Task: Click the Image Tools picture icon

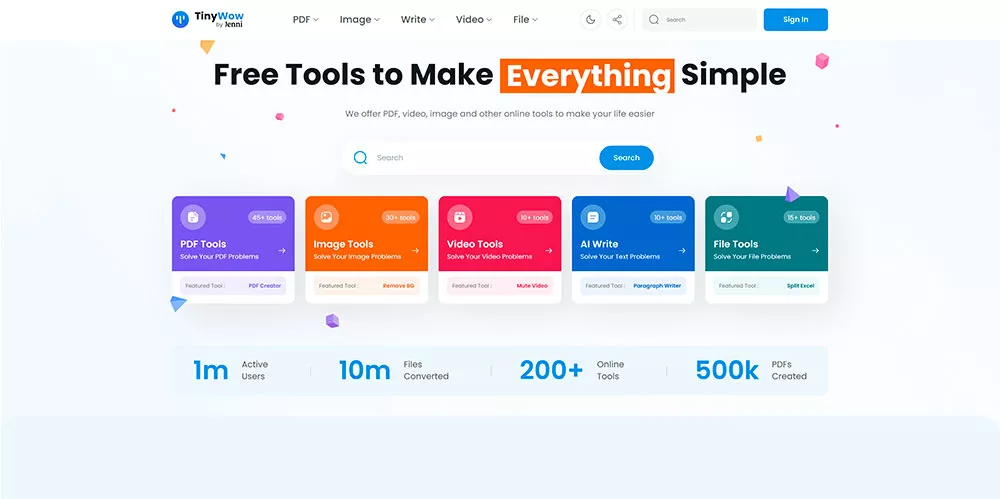Action: [327, 218]
